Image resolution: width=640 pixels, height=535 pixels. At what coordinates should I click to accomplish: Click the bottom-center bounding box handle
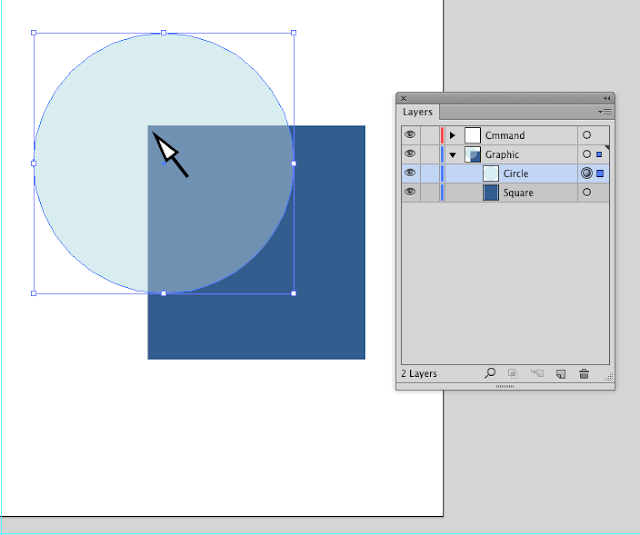click(x=164, y=293)
